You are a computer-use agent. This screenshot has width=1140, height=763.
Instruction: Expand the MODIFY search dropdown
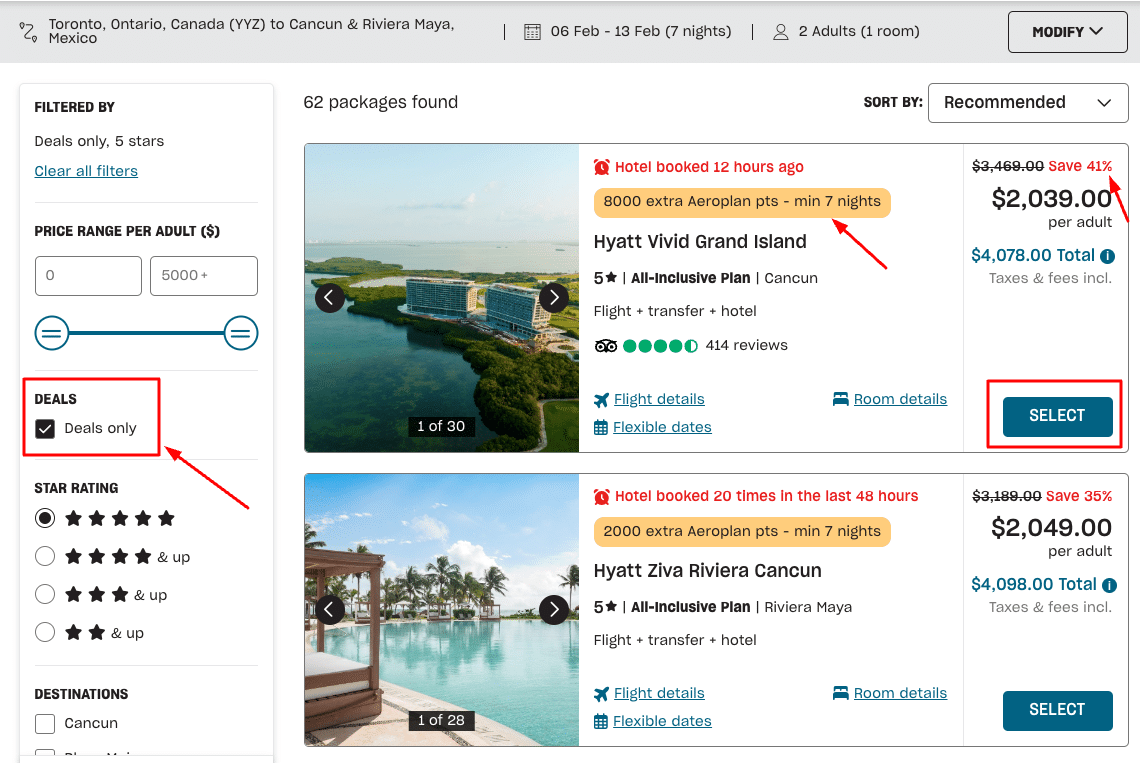(x=1066, y=32)
